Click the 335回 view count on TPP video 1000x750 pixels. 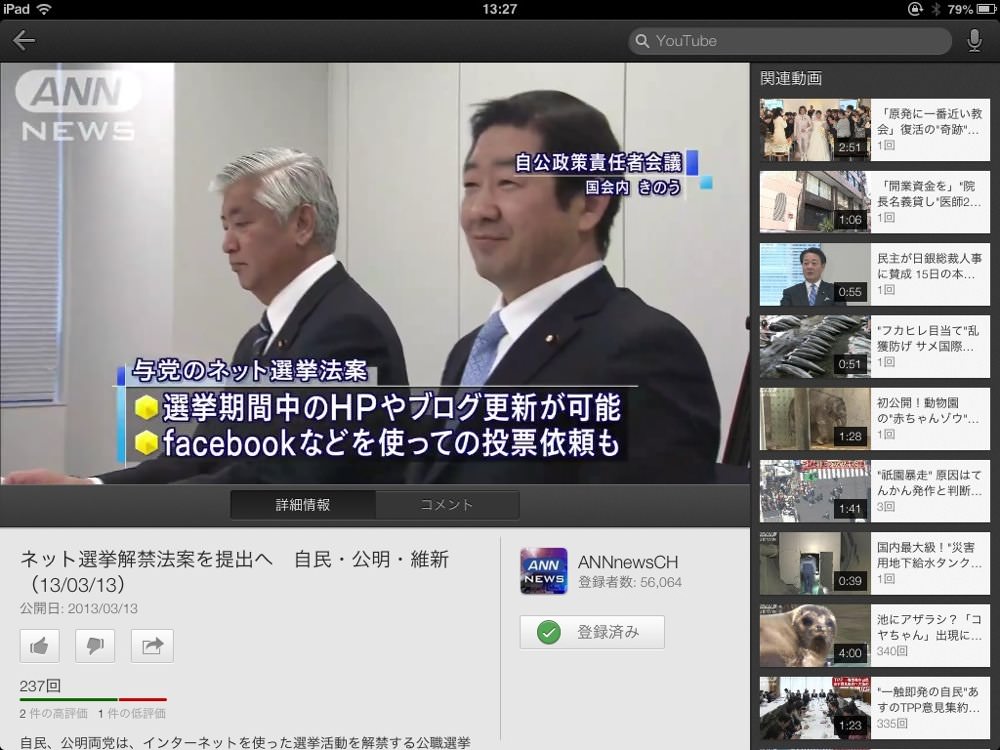pyautogui.click(x=892, y=723)
